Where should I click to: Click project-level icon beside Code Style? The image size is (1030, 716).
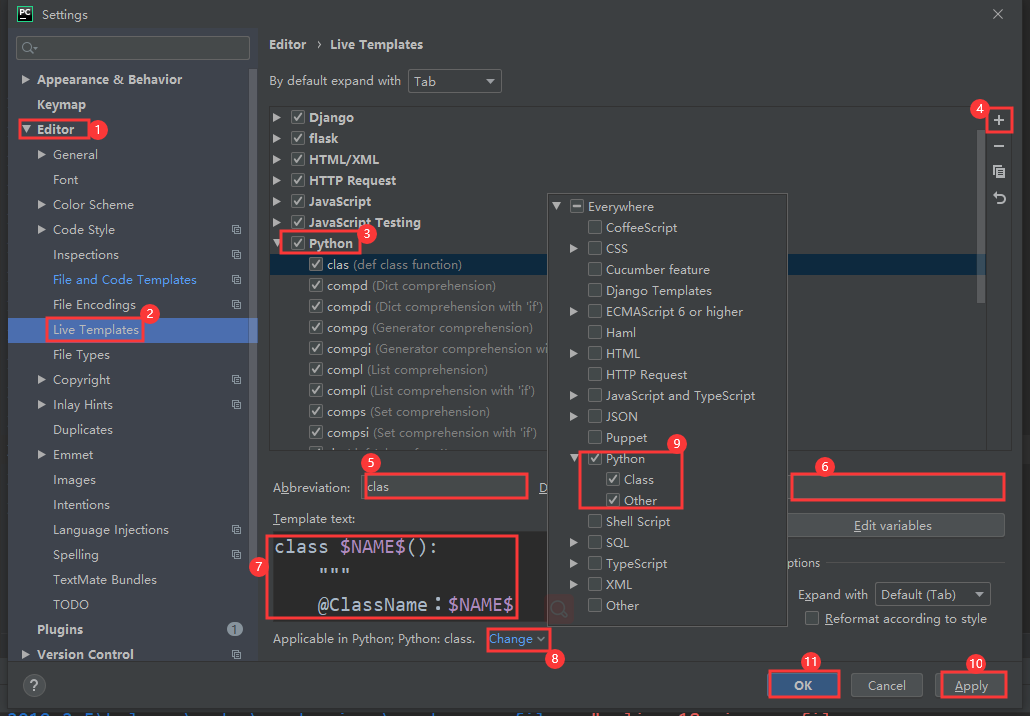[236, 229]
